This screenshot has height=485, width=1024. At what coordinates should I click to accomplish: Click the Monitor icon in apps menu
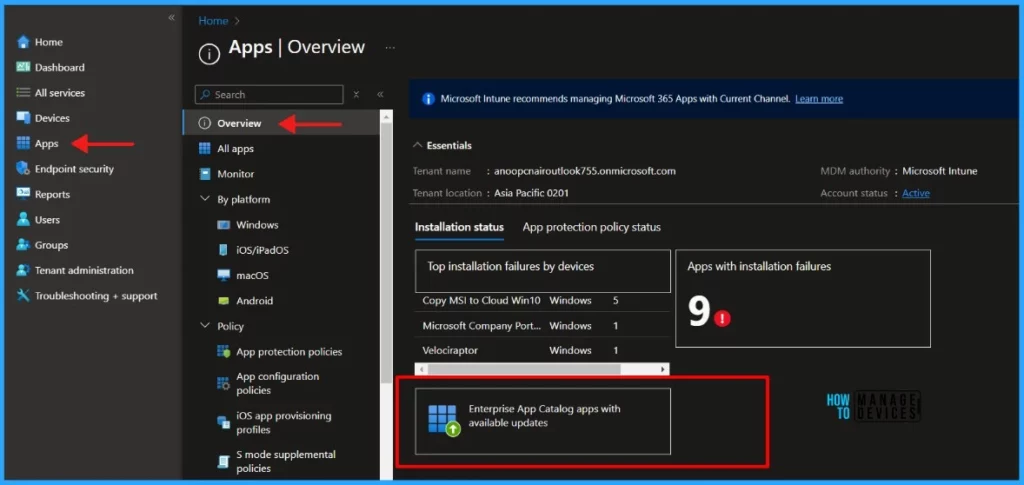pos(204,174)
